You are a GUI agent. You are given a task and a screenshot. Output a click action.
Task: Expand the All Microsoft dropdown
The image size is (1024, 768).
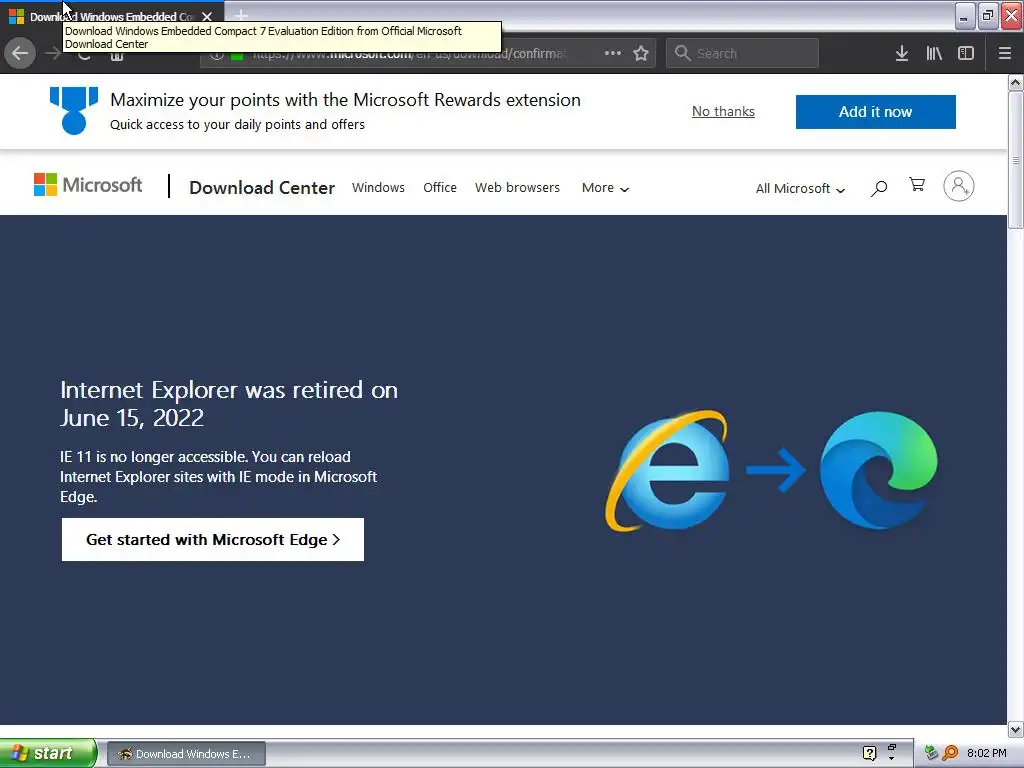(x=800, y=189)
